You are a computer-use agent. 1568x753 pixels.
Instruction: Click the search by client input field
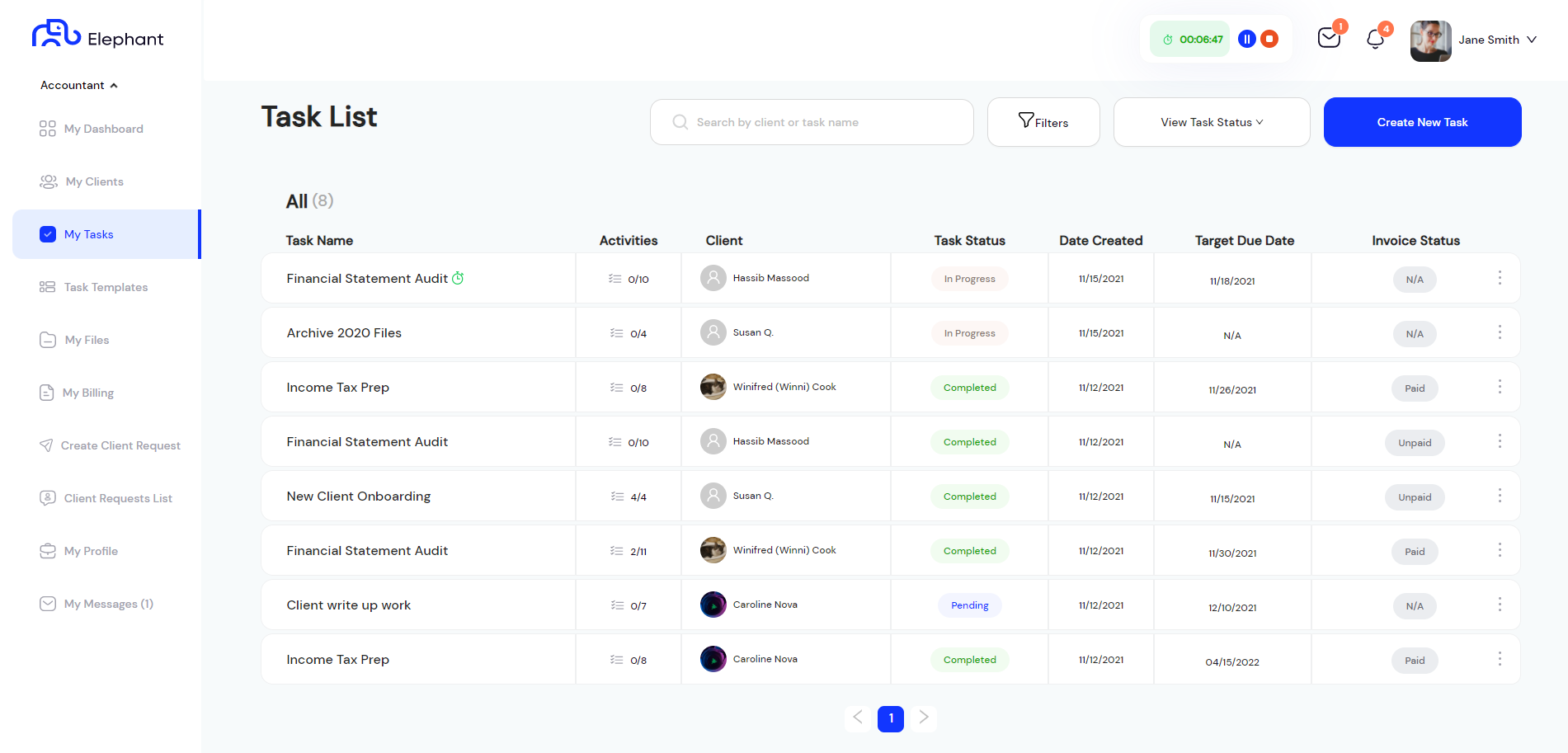(x=812, y=122)
